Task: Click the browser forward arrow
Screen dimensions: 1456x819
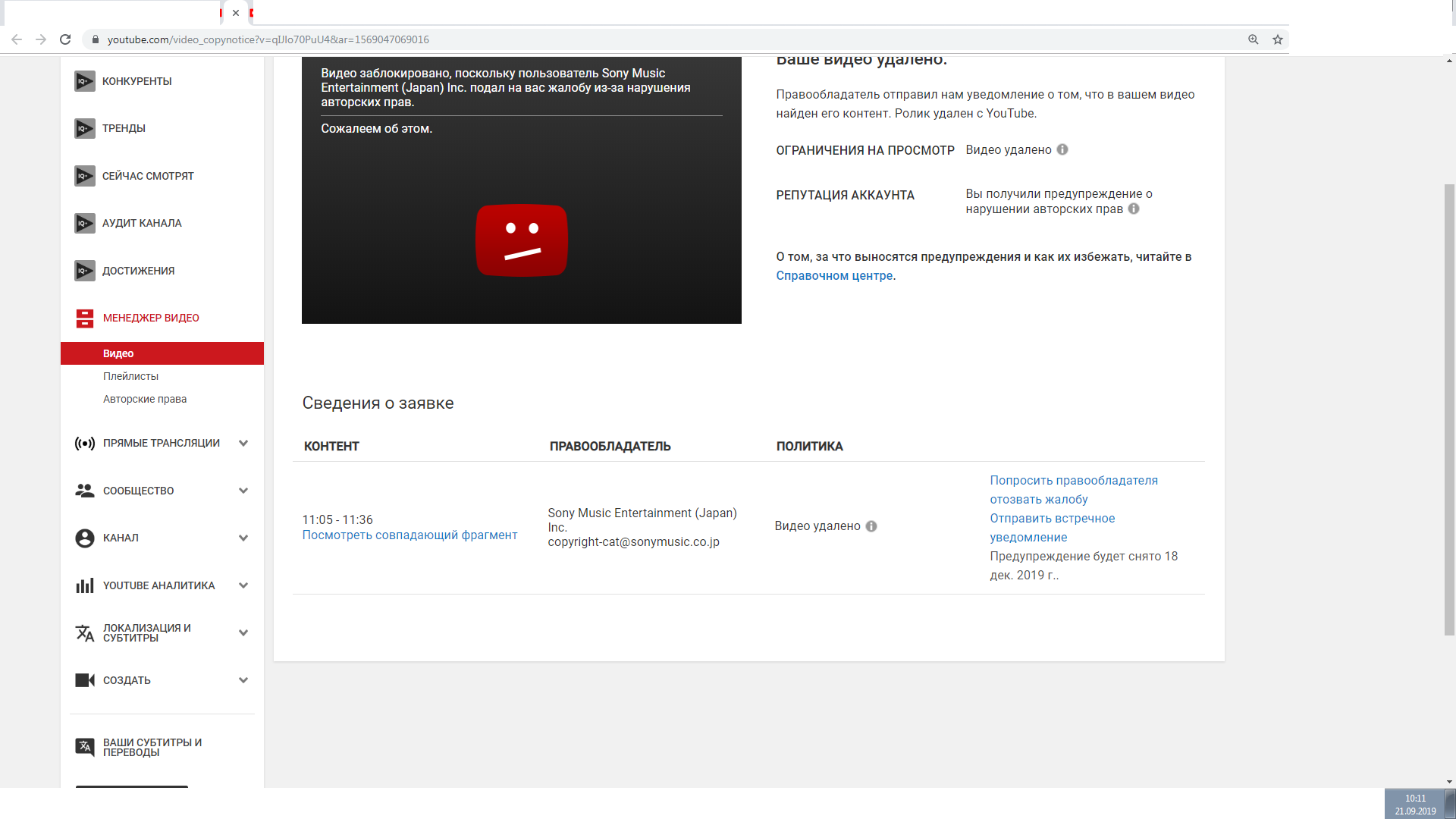Action: 41,39
